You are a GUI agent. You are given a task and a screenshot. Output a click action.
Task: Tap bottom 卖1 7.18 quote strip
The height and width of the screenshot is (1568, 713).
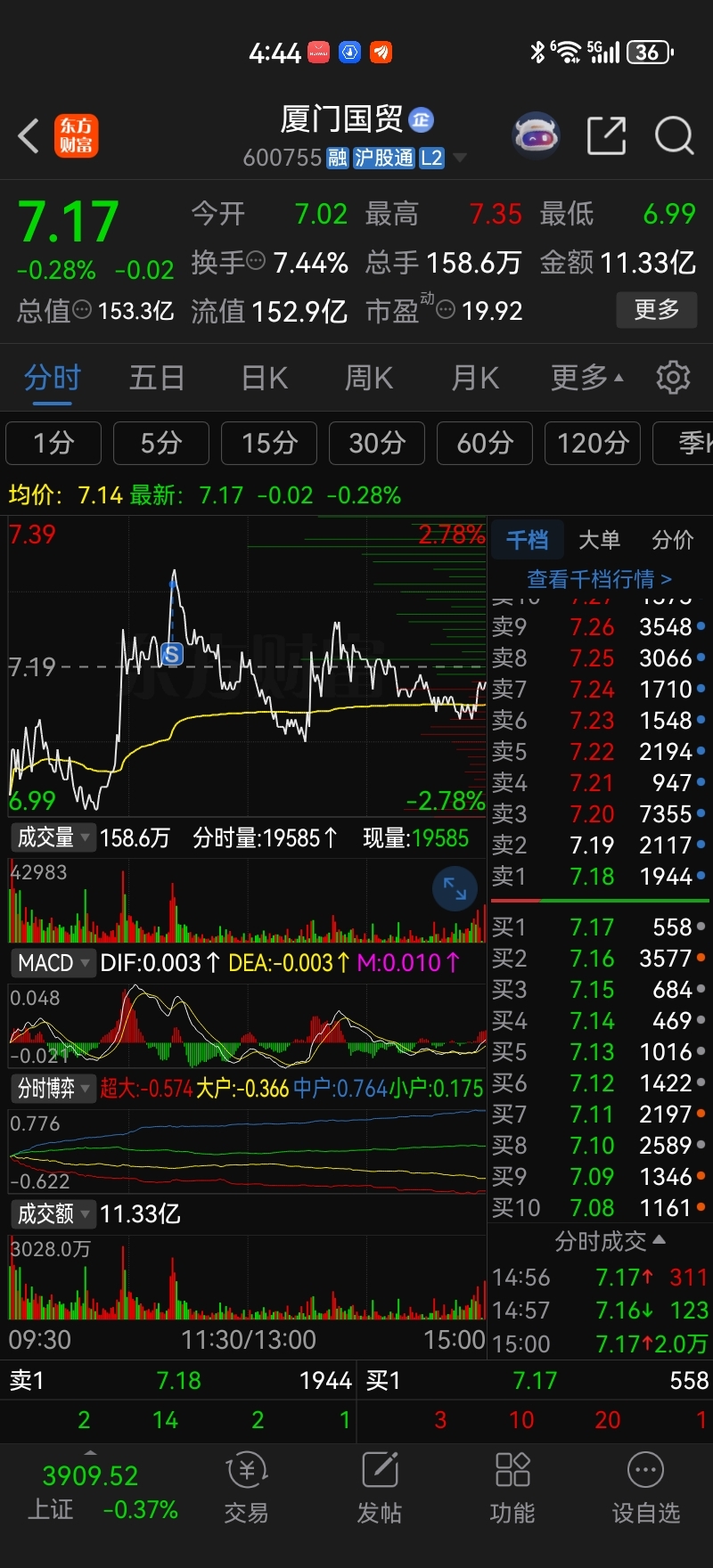pyautogui.click(x=178, y=1381)
